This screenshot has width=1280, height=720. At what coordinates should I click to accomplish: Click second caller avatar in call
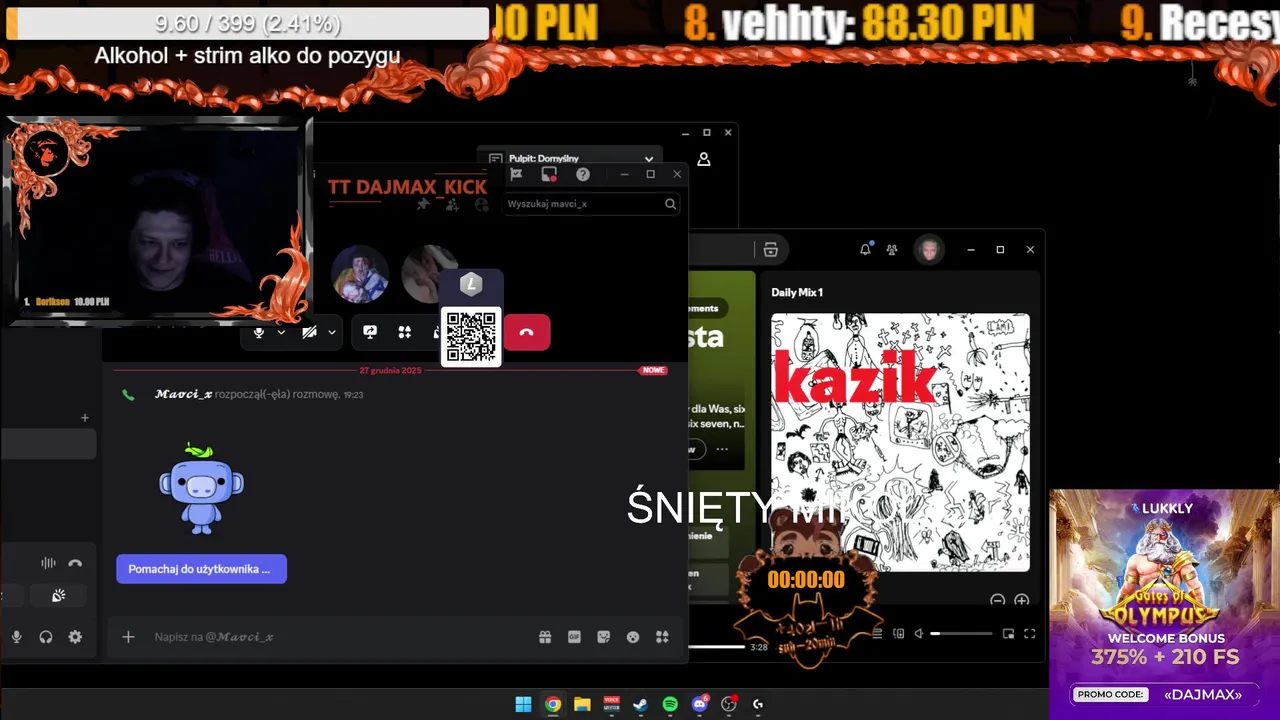pyautogui.click(x=429, y=274)
